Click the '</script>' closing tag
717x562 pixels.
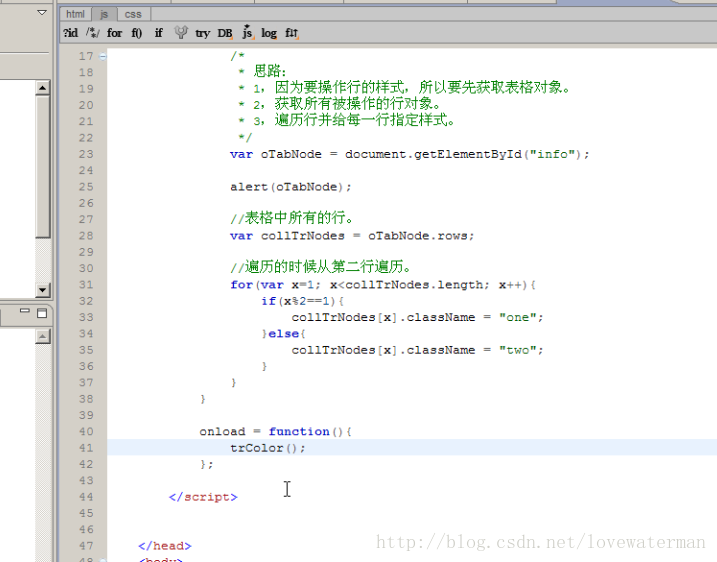pyautogui.click(x=203, y=497)
